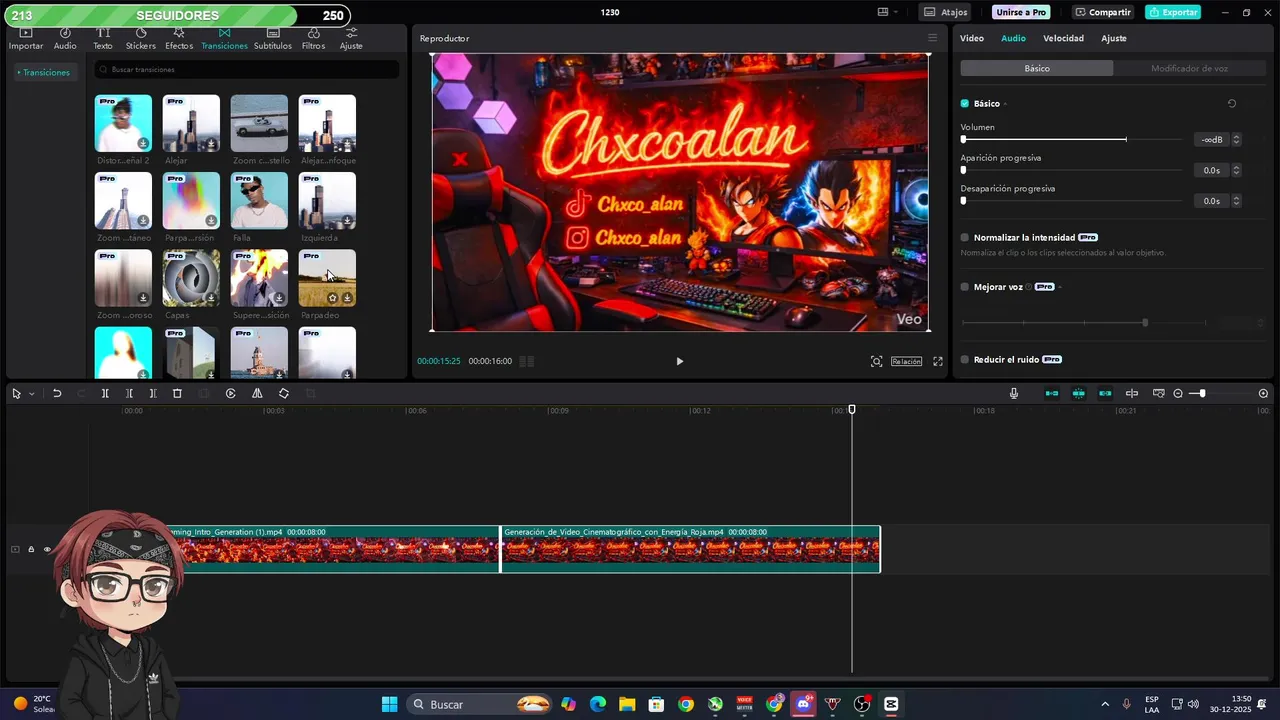Toggle automatic snapping in the timeline
This screenshot has height=720, width=1280.
1079,394
